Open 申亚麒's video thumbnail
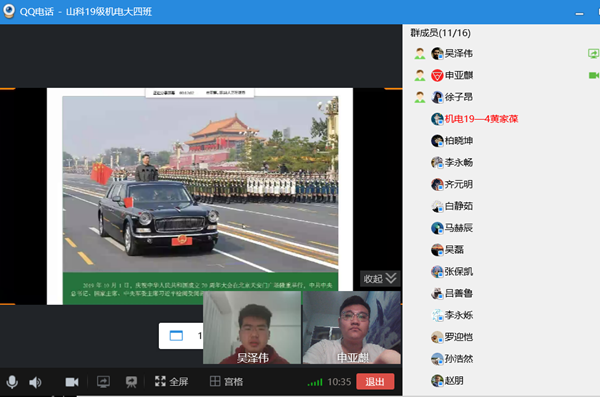600x397 pixels. [x=352, y=327]
